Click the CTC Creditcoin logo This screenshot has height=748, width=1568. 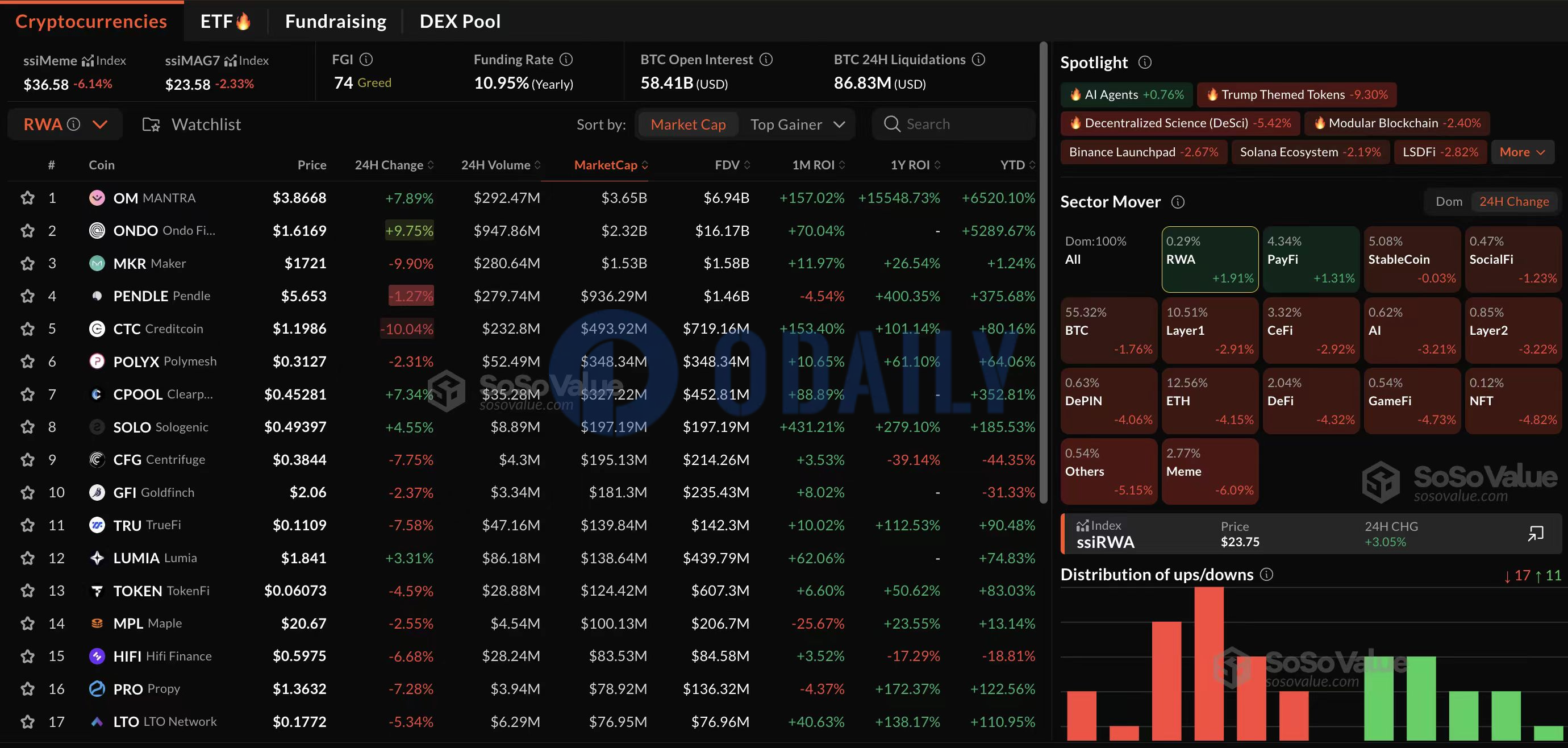pos(97,329)
